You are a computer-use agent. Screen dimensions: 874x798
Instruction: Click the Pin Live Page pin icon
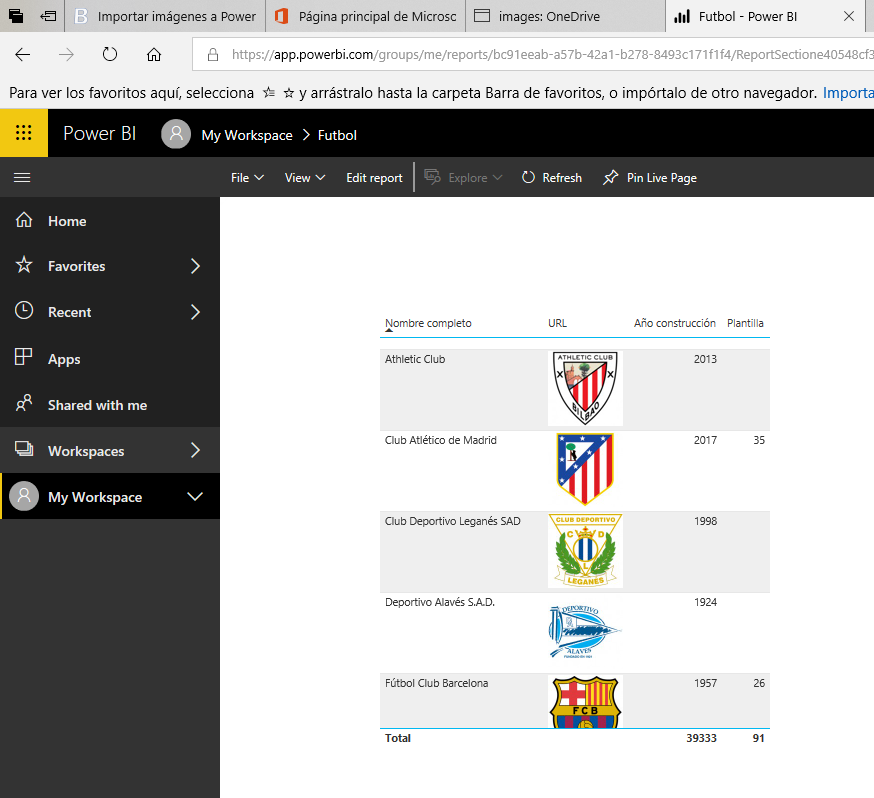coord(609,177)
